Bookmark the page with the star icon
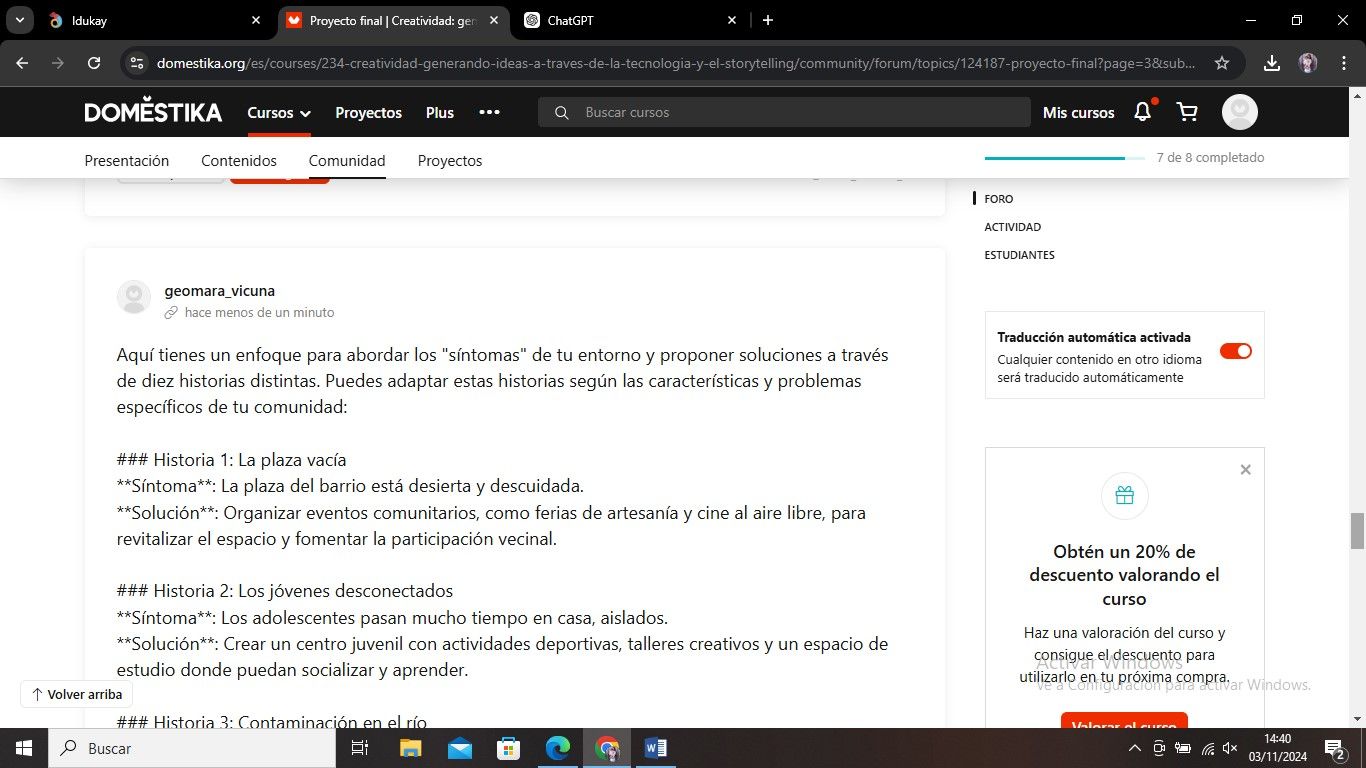This screenshot has width=1366, height=768. pyautogui.click(x=1221, y=62)
